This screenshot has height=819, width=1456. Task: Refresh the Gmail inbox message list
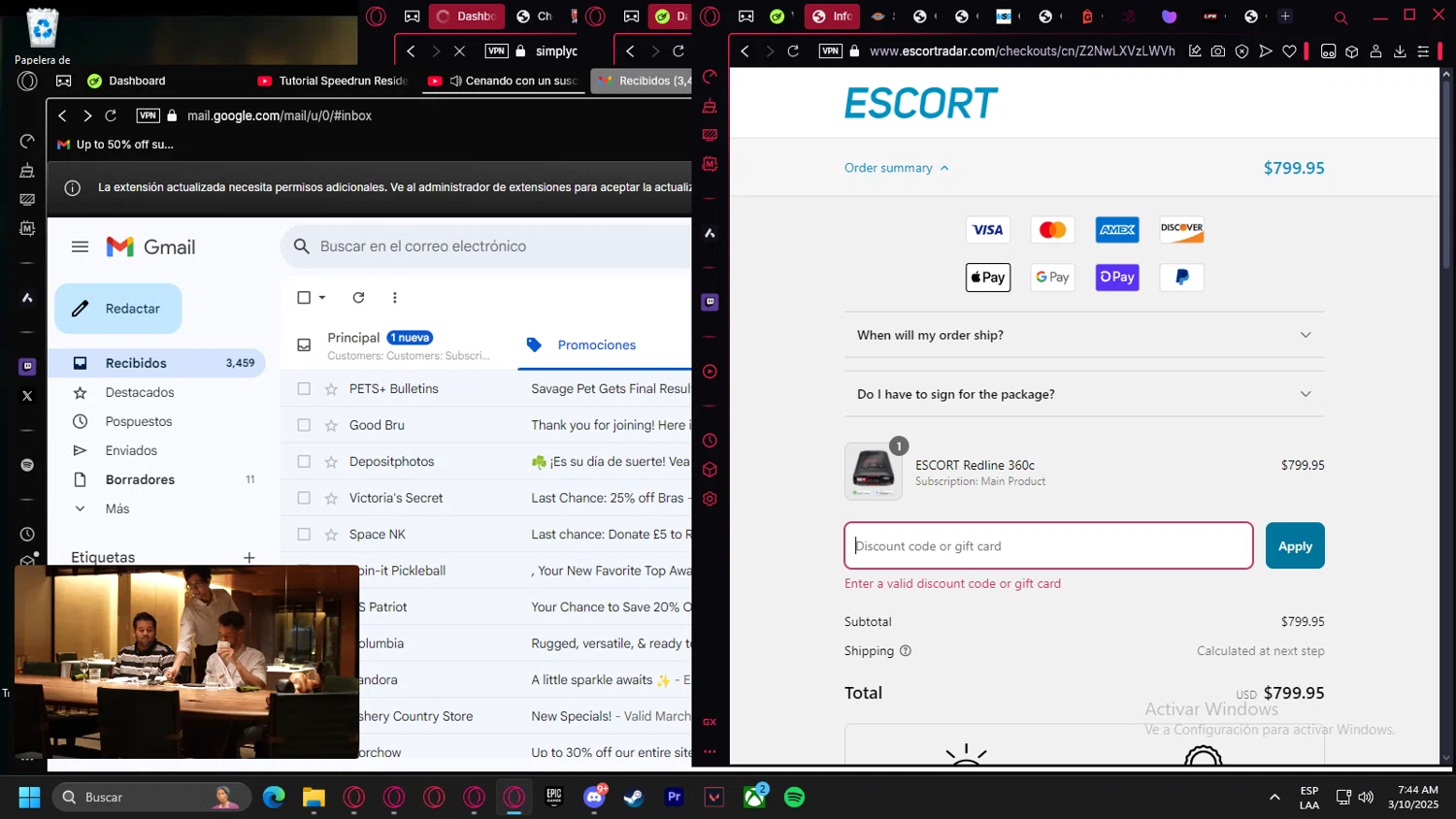[358, 298]
